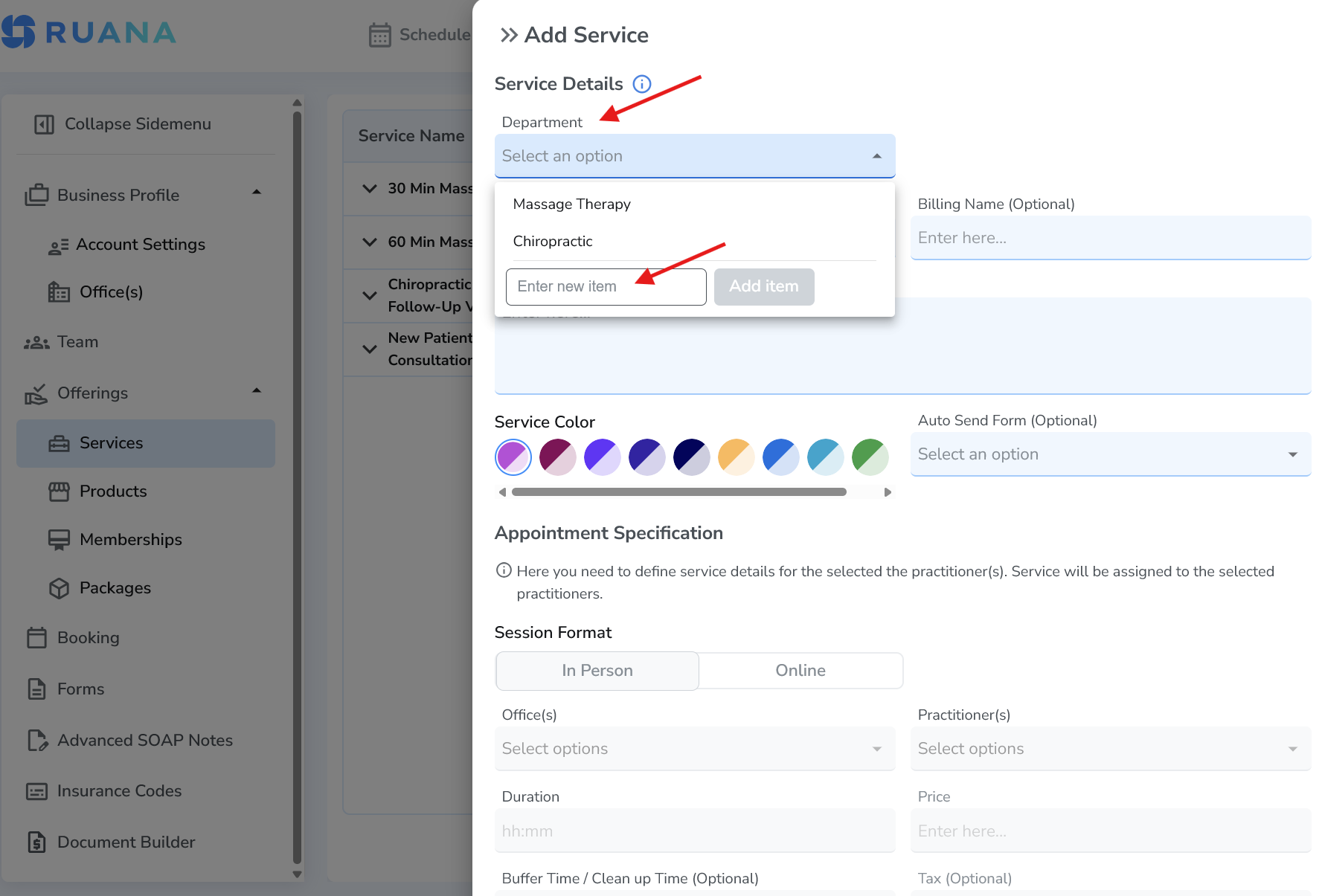
Task: Collapse the Sidemenu
Action: point(137,123)
